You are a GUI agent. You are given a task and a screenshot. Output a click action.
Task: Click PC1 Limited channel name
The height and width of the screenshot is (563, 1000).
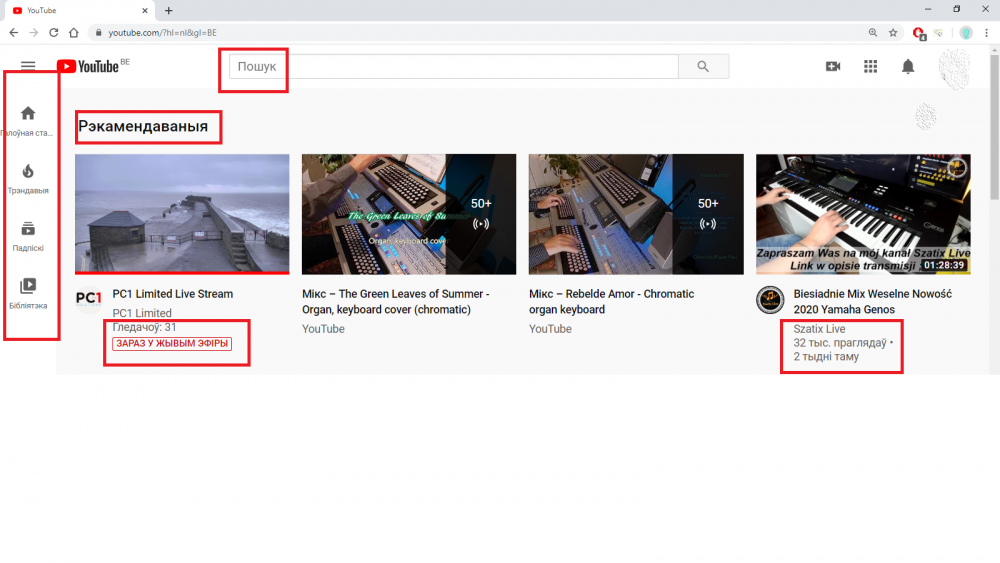[x=142, y=313]
